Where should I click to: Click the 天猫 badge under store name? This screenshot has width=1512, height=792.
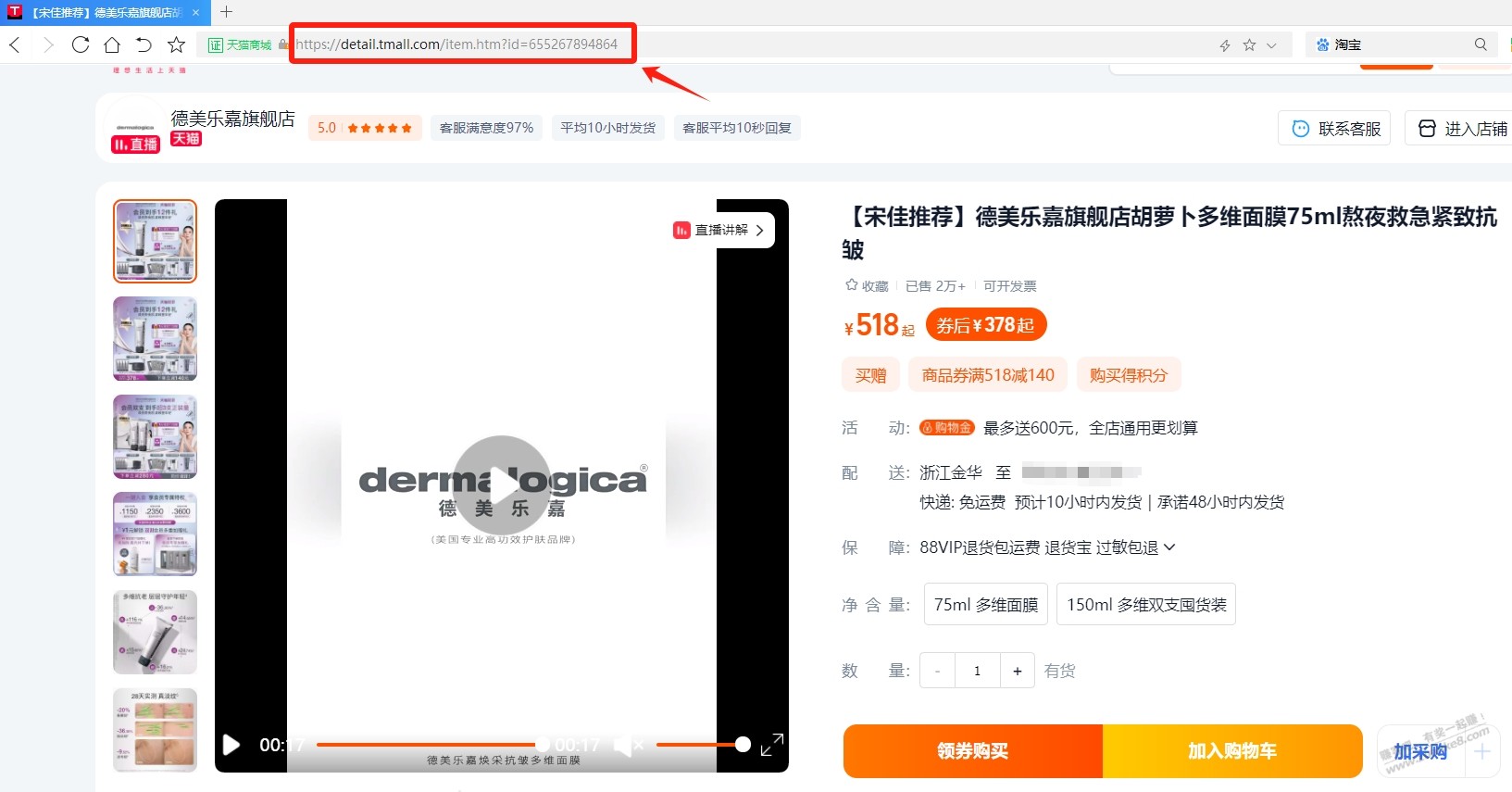pos(186,139)
